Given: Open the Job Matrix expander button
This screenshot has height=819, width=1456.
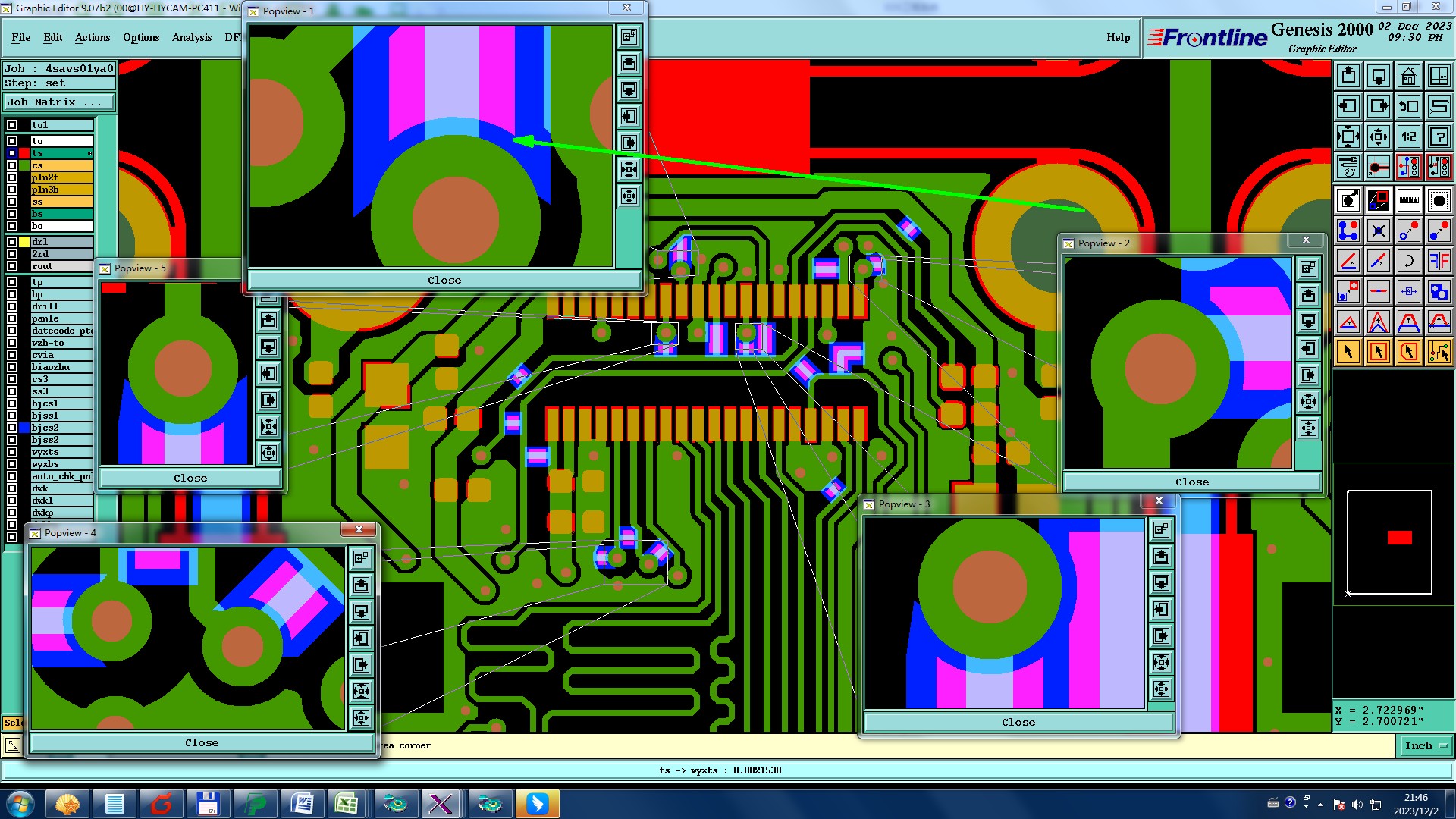Looking at the screenshot, I should point(59,102).
